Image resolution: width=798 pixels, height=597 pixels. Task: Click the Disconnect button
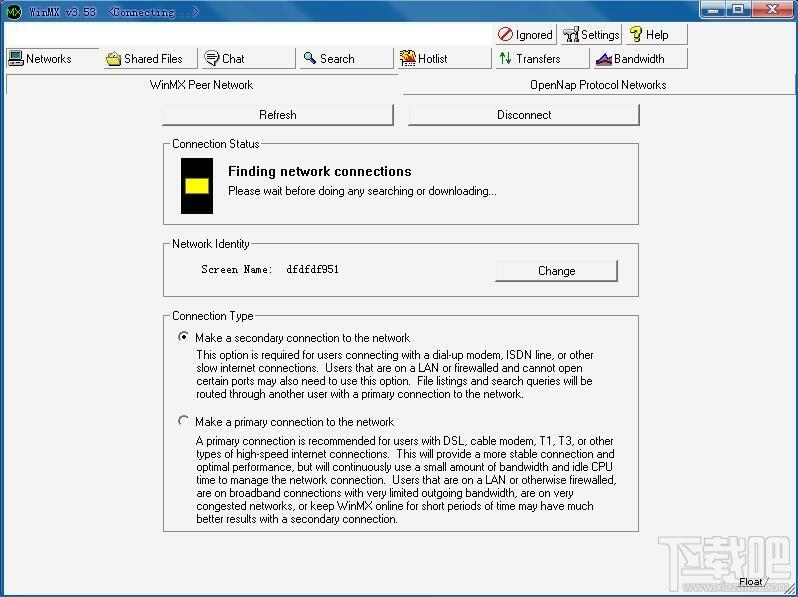point(524,115)
